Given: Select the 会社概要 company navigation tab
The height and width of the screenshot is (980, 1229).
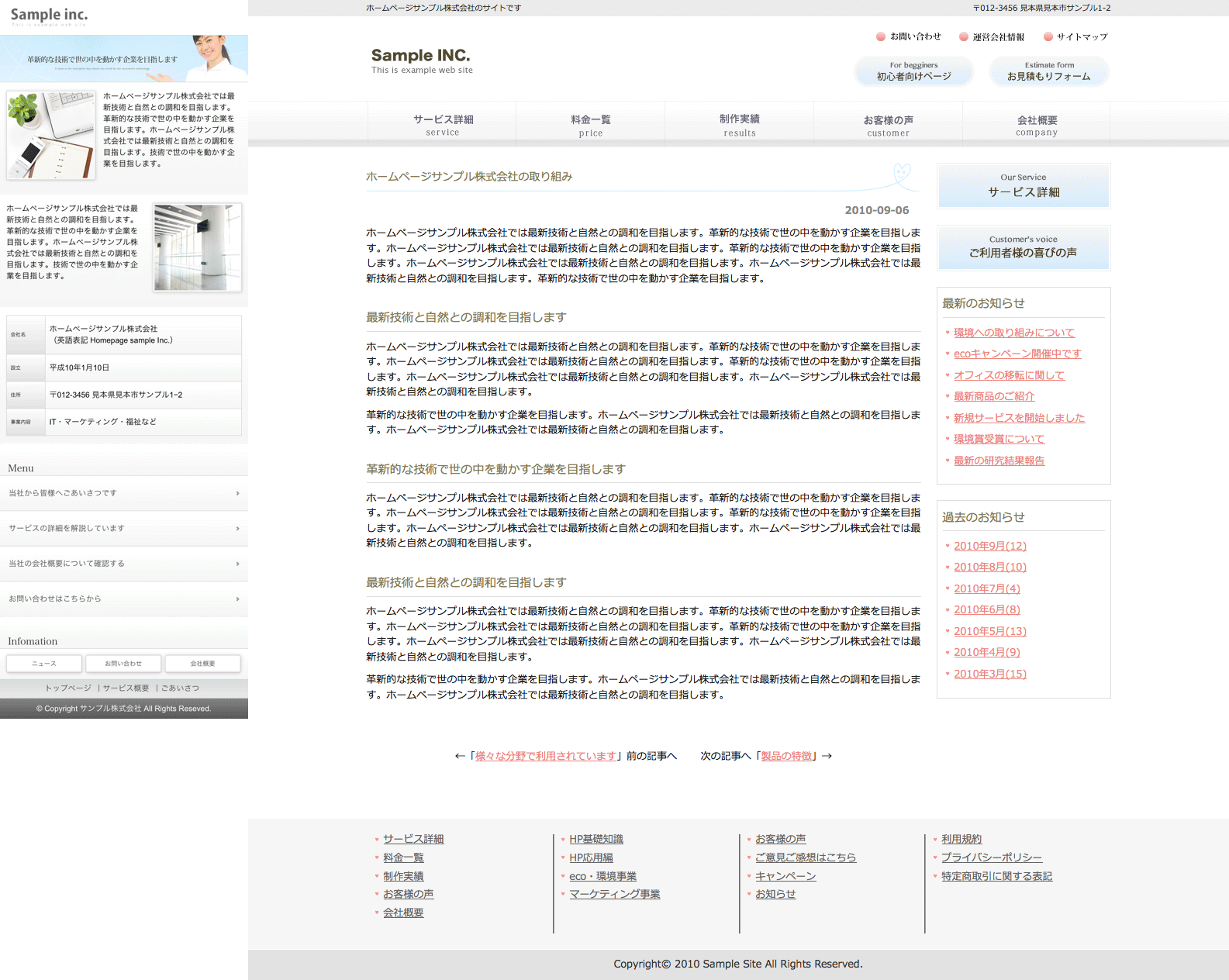Looking at the screenshot, I should [x=1037, y=125].
